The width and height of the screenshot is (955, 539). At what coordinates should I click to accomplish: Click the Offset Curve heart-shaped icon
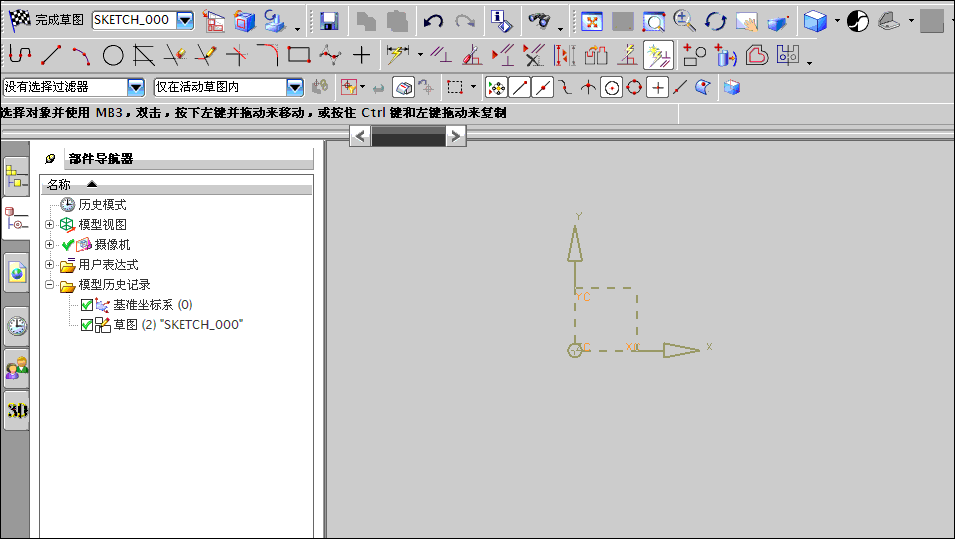[756, 55]
